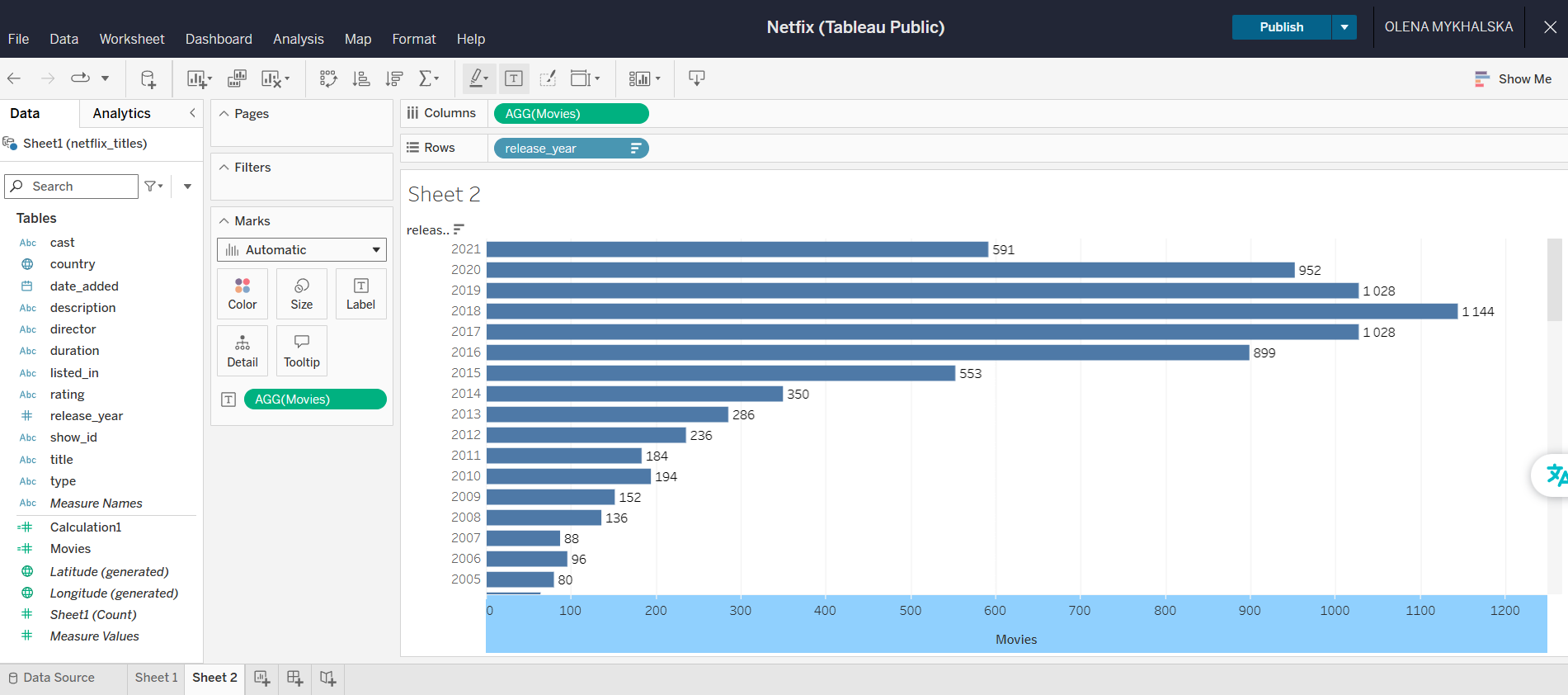
Task: Select the AGG(Movies) pill in Columns
Action: [x=572, y=114]
